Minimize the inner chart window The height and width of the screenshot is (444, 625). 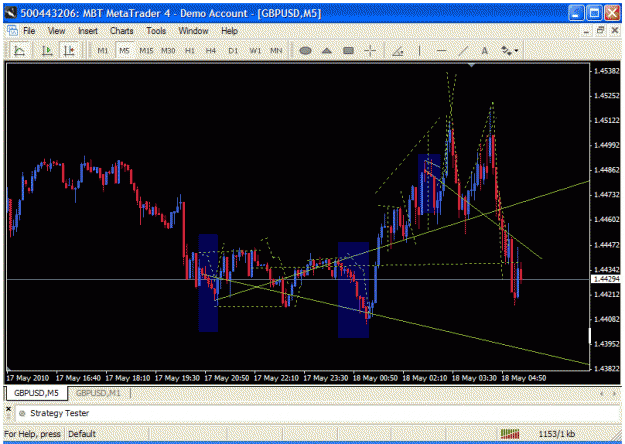586,30
